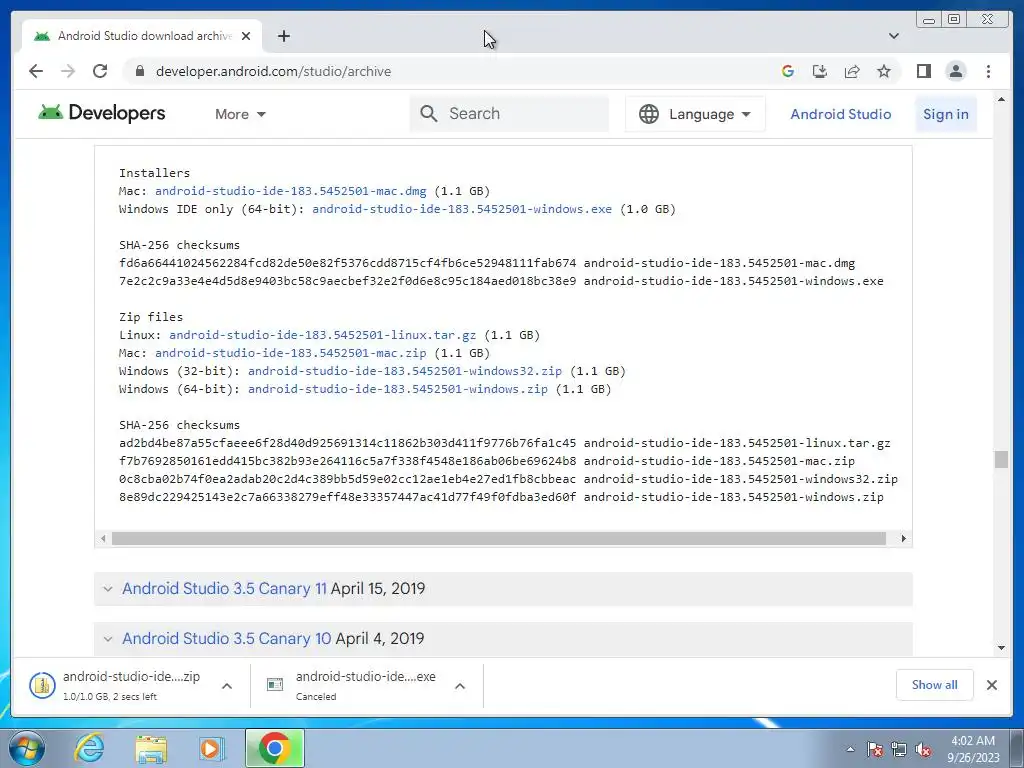Install page via download icon in address bar
This screenshot has width=1024, height=768.
point(820,71)
